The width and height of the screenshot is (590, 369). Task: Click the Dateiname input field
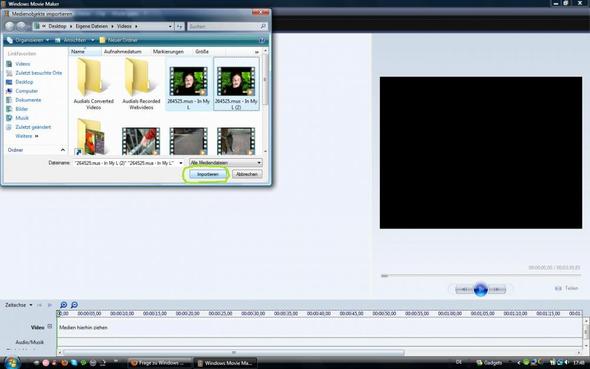point(125,163)
